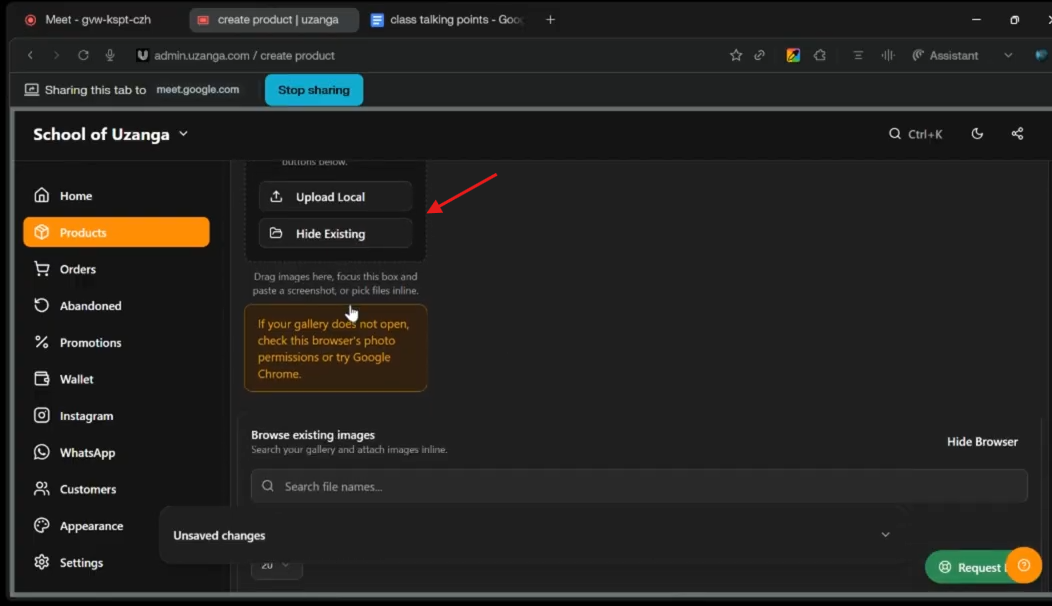The width and height of the screenshot is (1052, 606).
Task: Open the Ctrl+K search
Action: 916,134
